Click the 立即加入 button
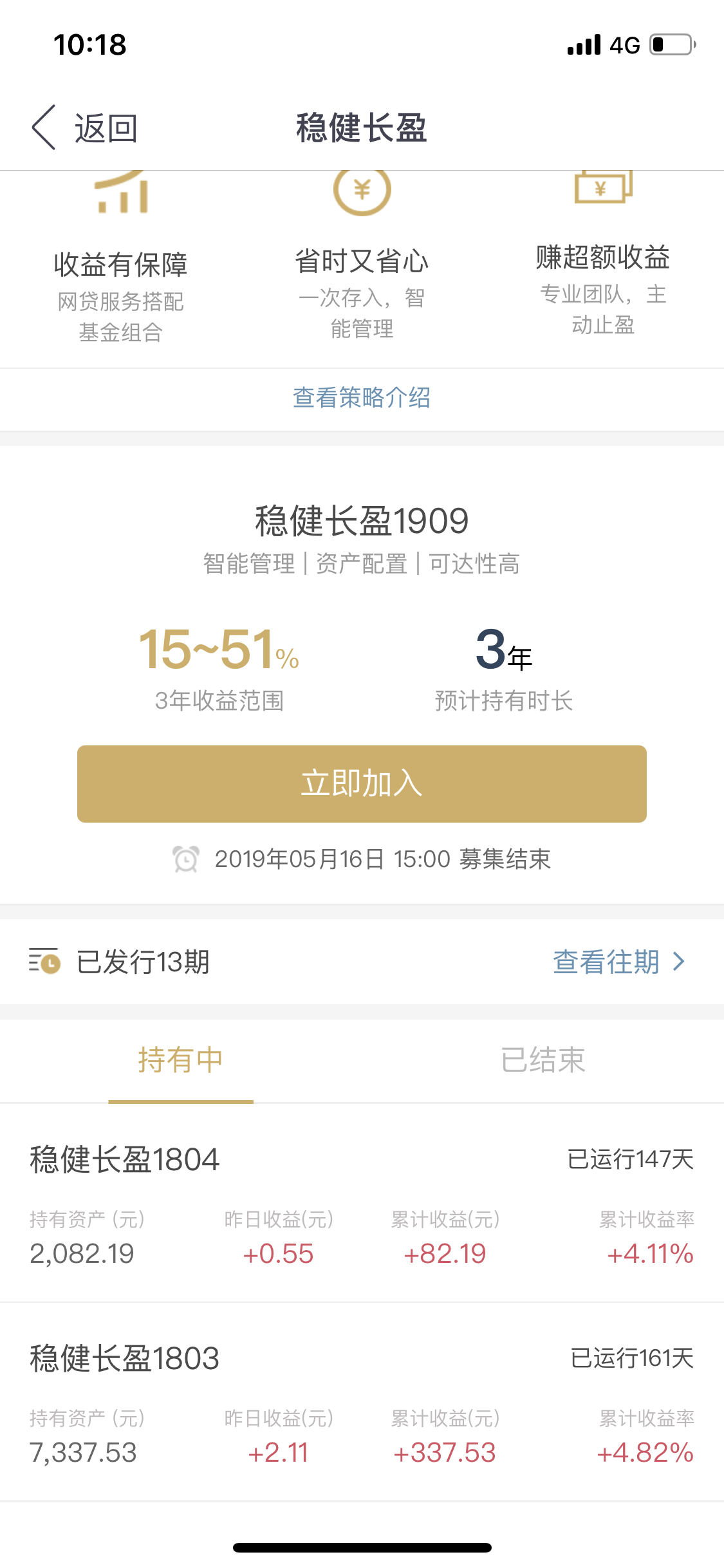This screenshot has height=1568, width=724. (362, 784)
